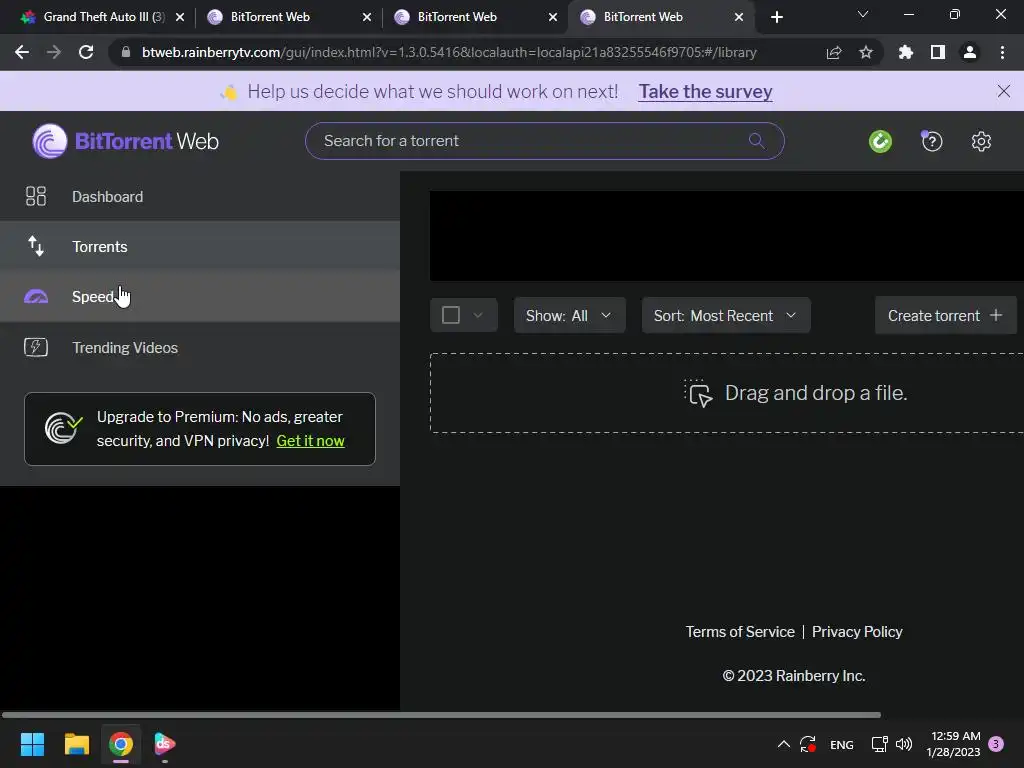Viewport: 1024px width, 768px height.
Task: Click the Trending Videos lightning icon
Action: [36, 347]
